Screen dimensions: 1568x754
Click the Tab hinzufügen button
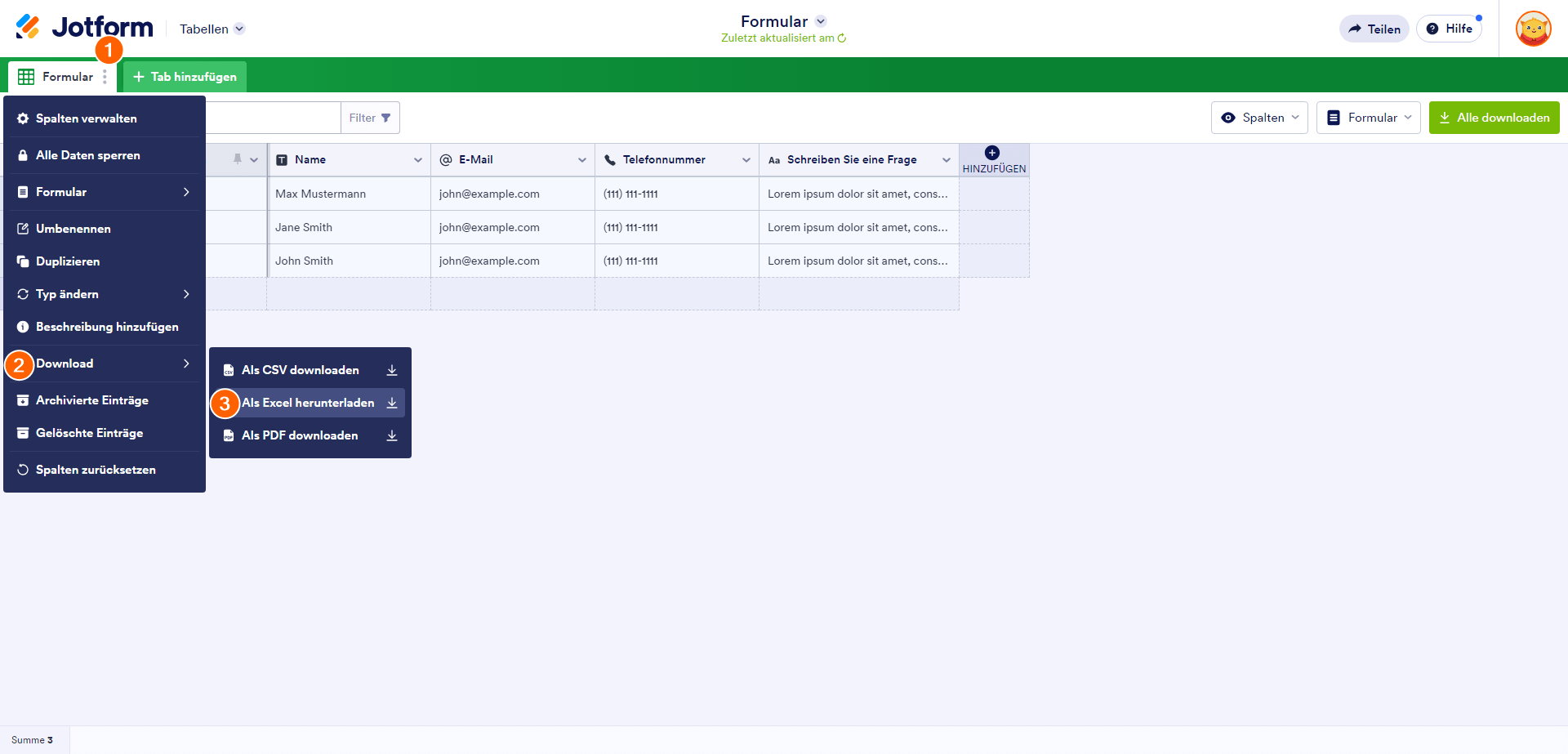(185, 77)
